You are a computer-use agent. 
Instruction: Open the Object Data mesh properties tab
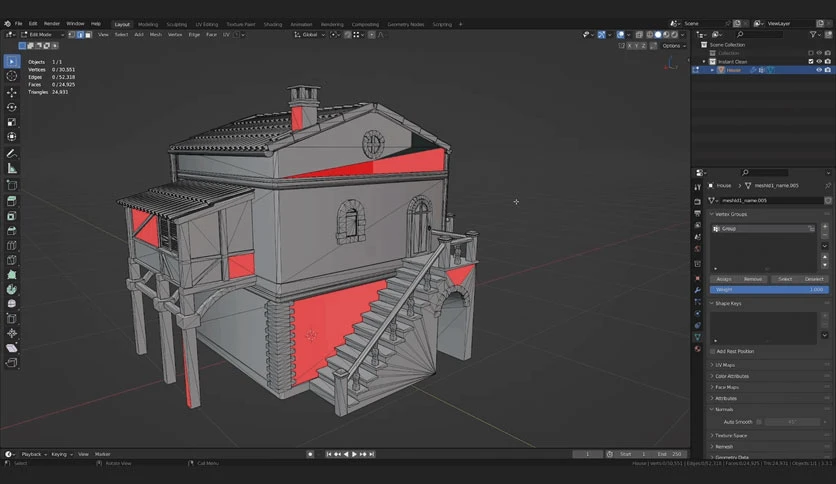(697, 337)
